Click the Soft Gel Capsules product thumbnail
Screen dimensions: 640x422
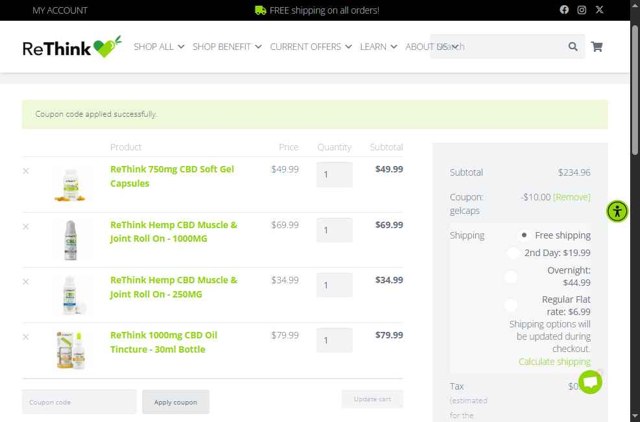71,185
